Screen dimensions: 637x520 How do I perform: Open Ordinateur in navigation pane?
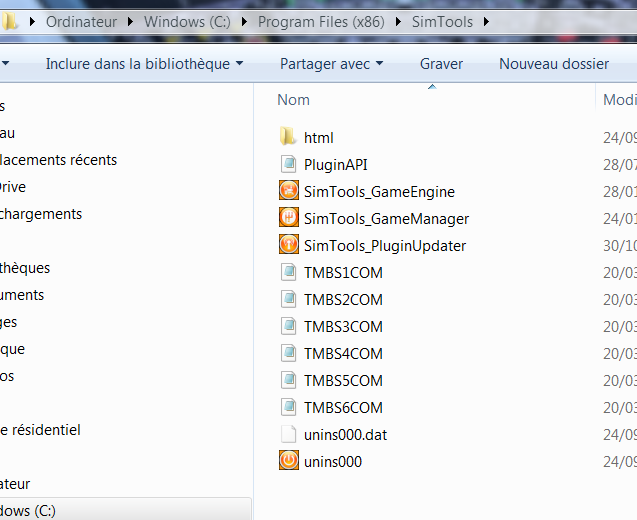(x=15, y=484)
